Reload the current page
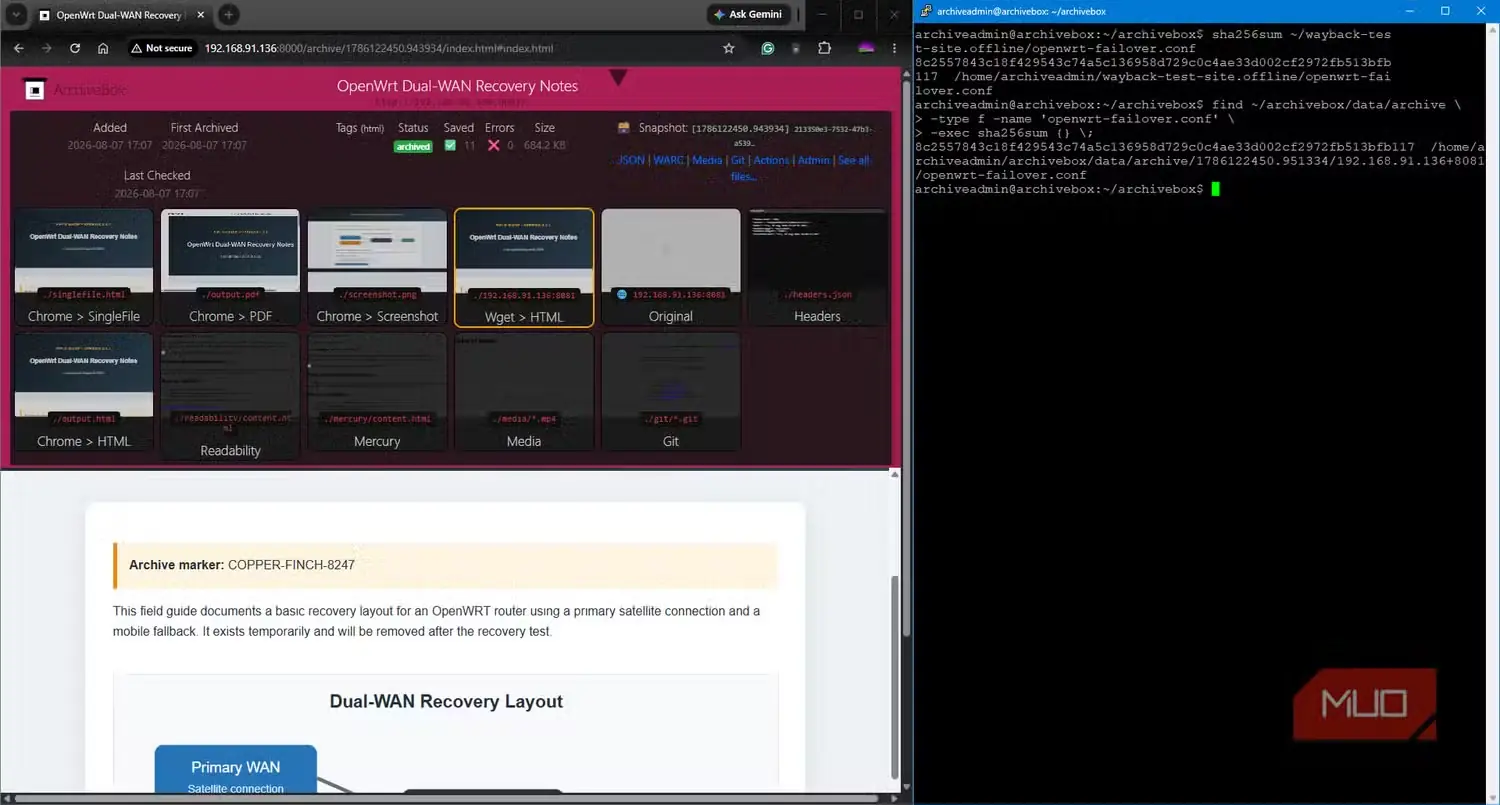 [x=75, y=48]
